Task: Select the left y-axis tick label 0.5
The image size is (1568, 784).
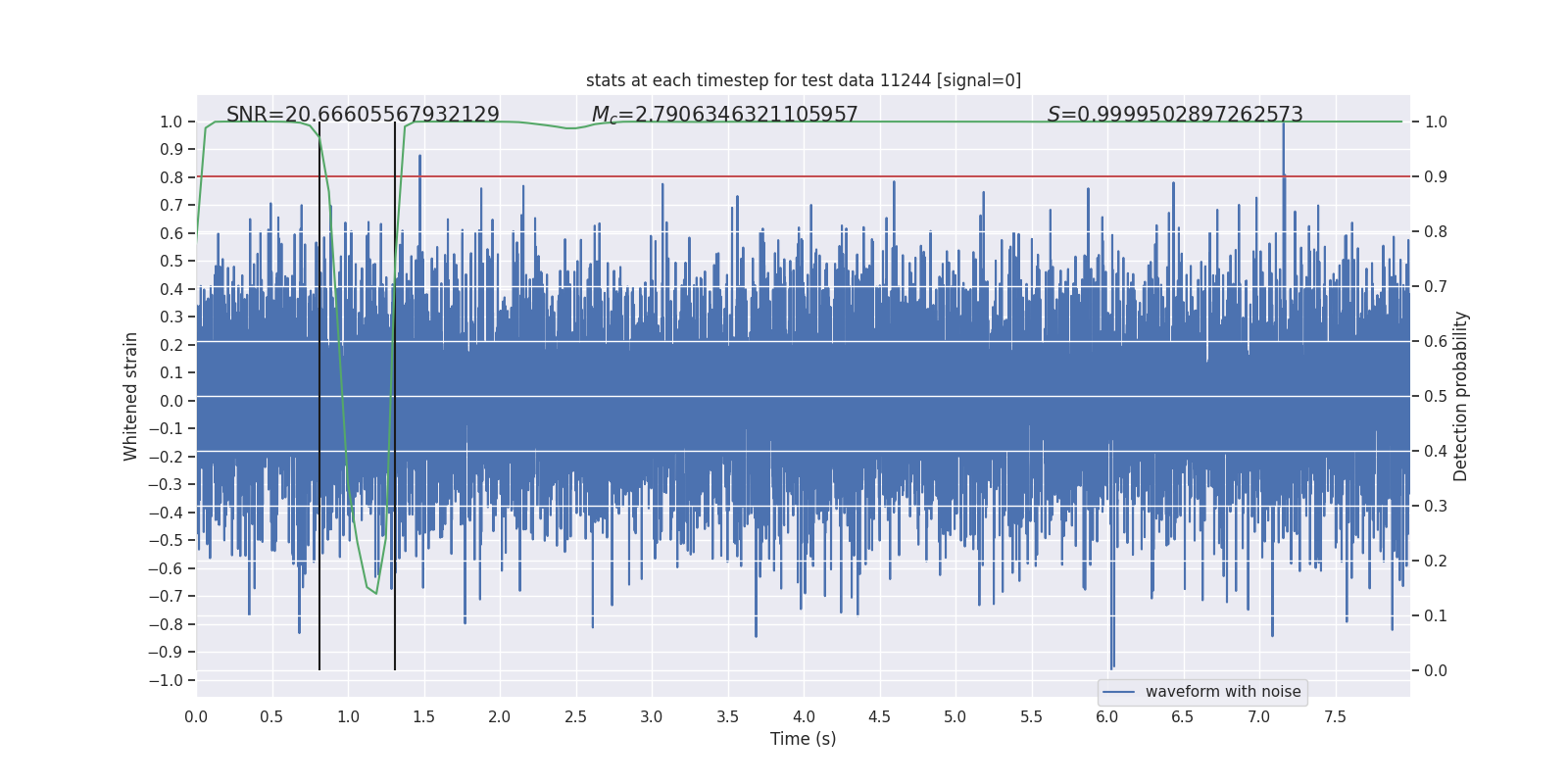Action: coord(172,261)
